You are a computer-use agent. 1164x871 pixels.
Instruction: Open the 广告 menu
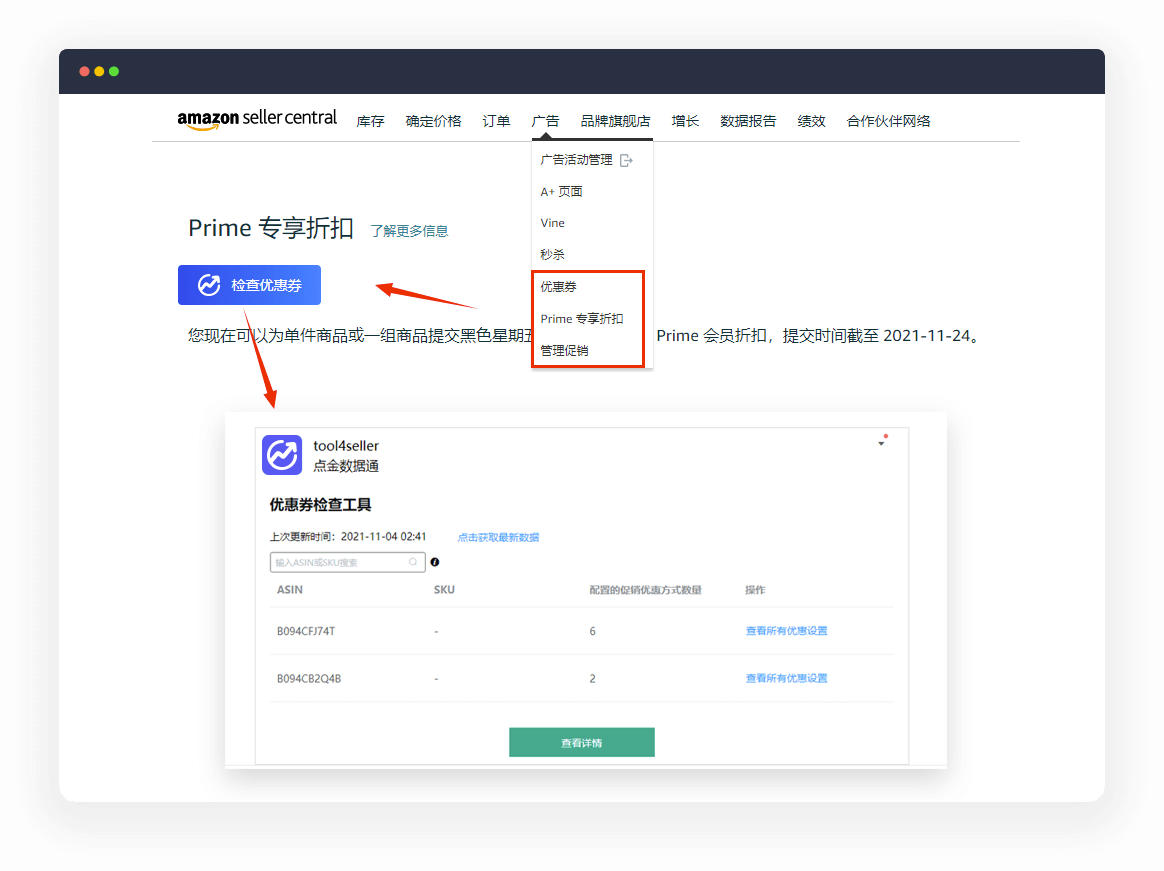coord(546,121)
